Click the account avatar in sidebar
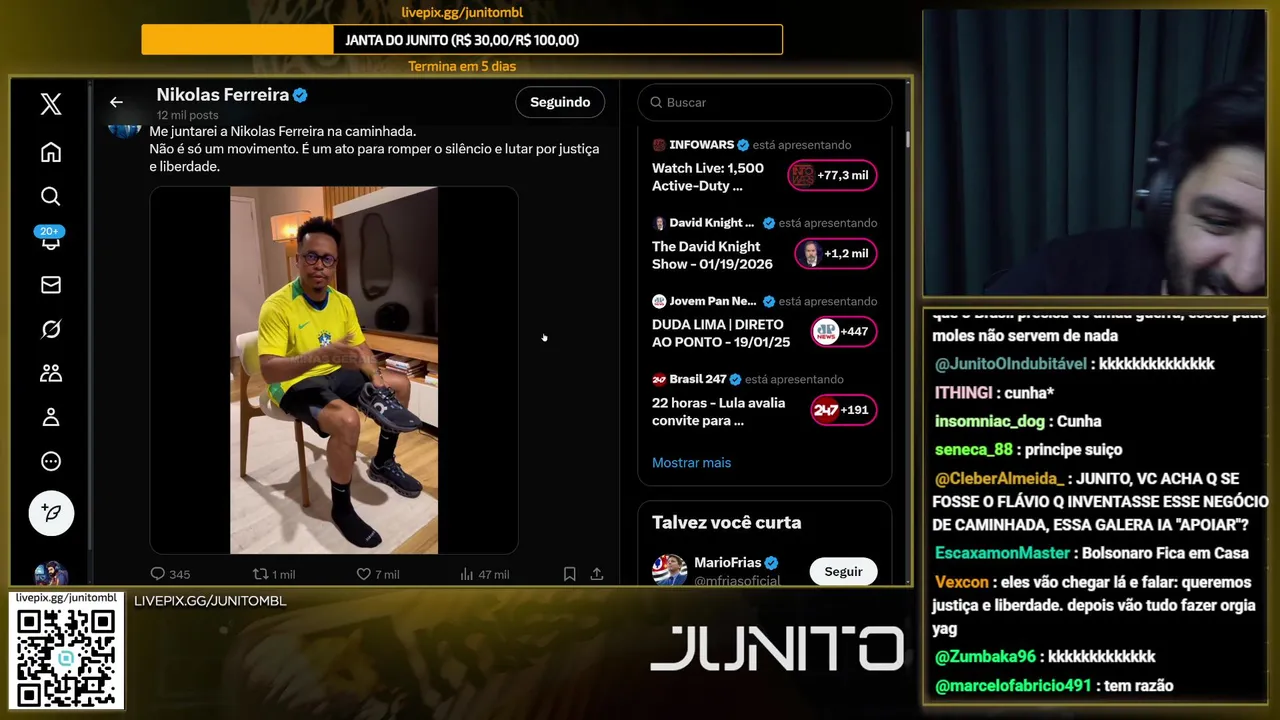 pos(51,574)
